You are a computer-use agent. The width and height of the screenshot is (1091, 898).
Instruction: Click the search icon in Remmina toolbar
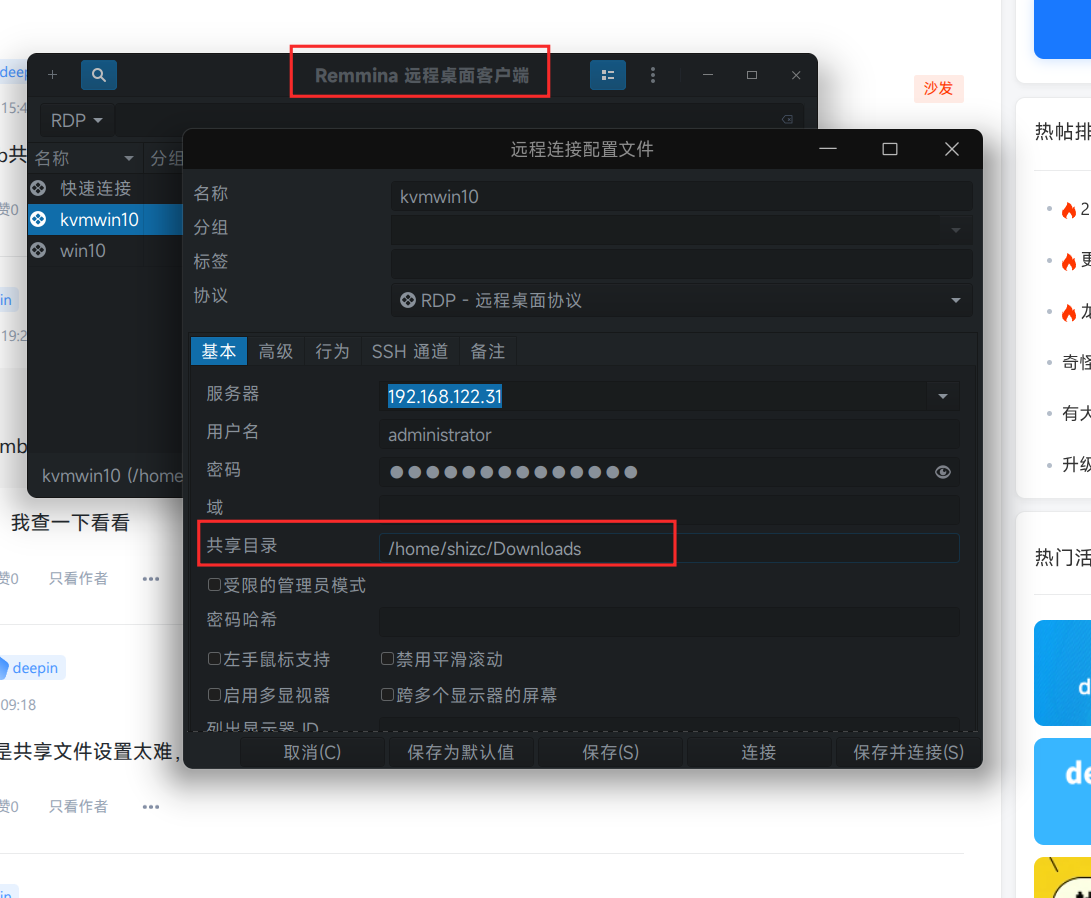pos(99,75)
